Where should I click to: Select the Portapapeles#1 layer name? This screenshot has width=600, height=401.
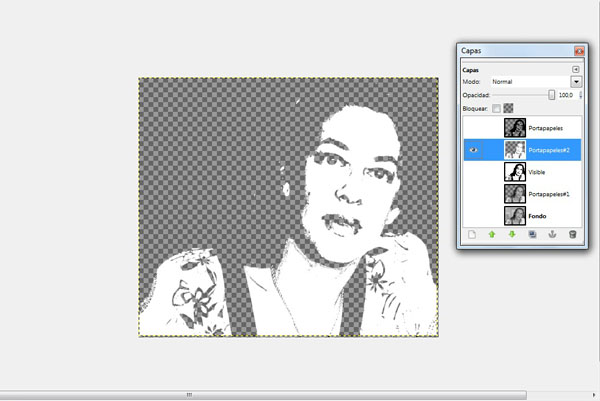point(549,194)
